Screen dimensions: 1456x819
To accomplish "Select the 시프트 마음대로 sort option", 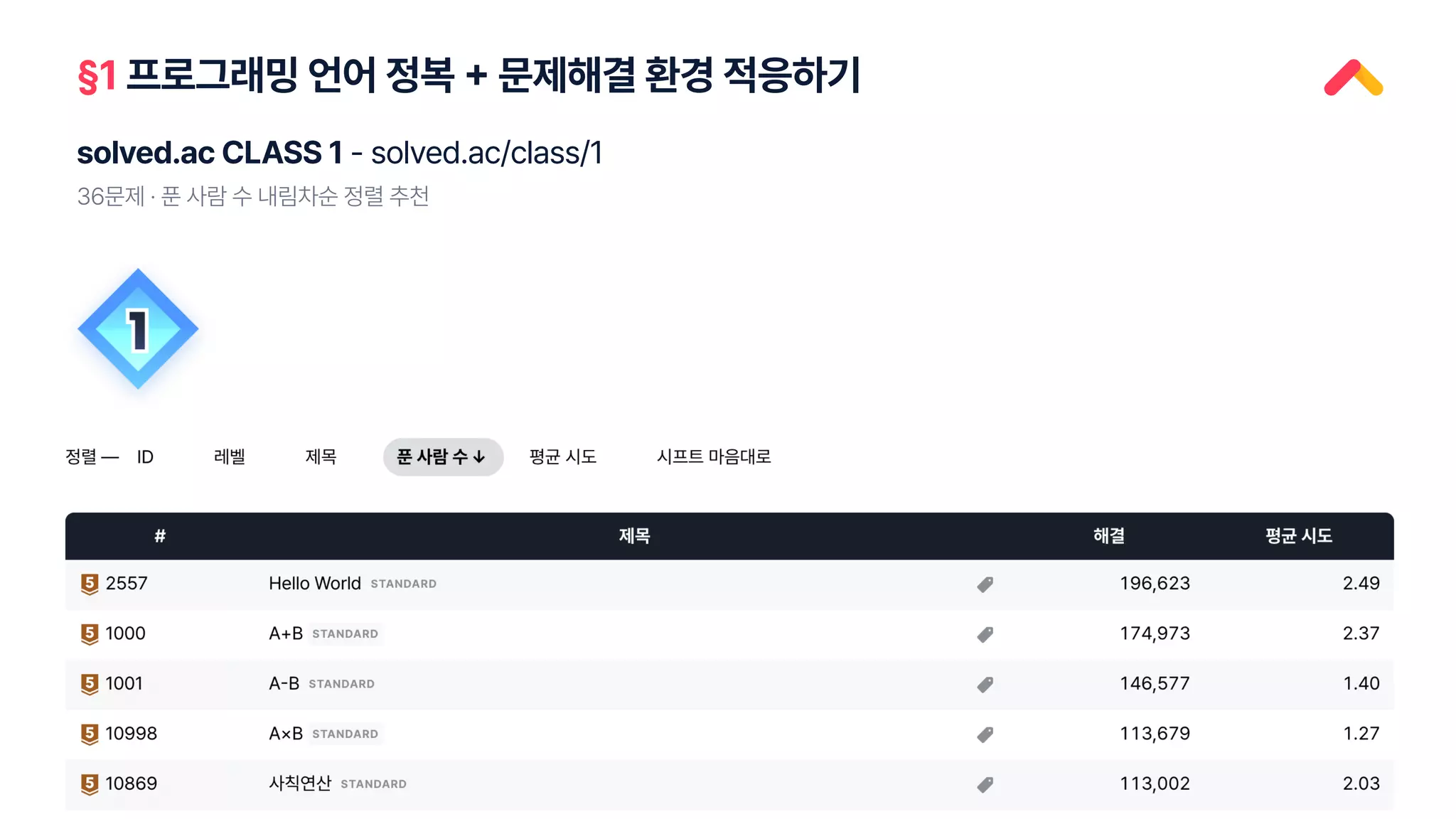I will click(x=714, y=457).
